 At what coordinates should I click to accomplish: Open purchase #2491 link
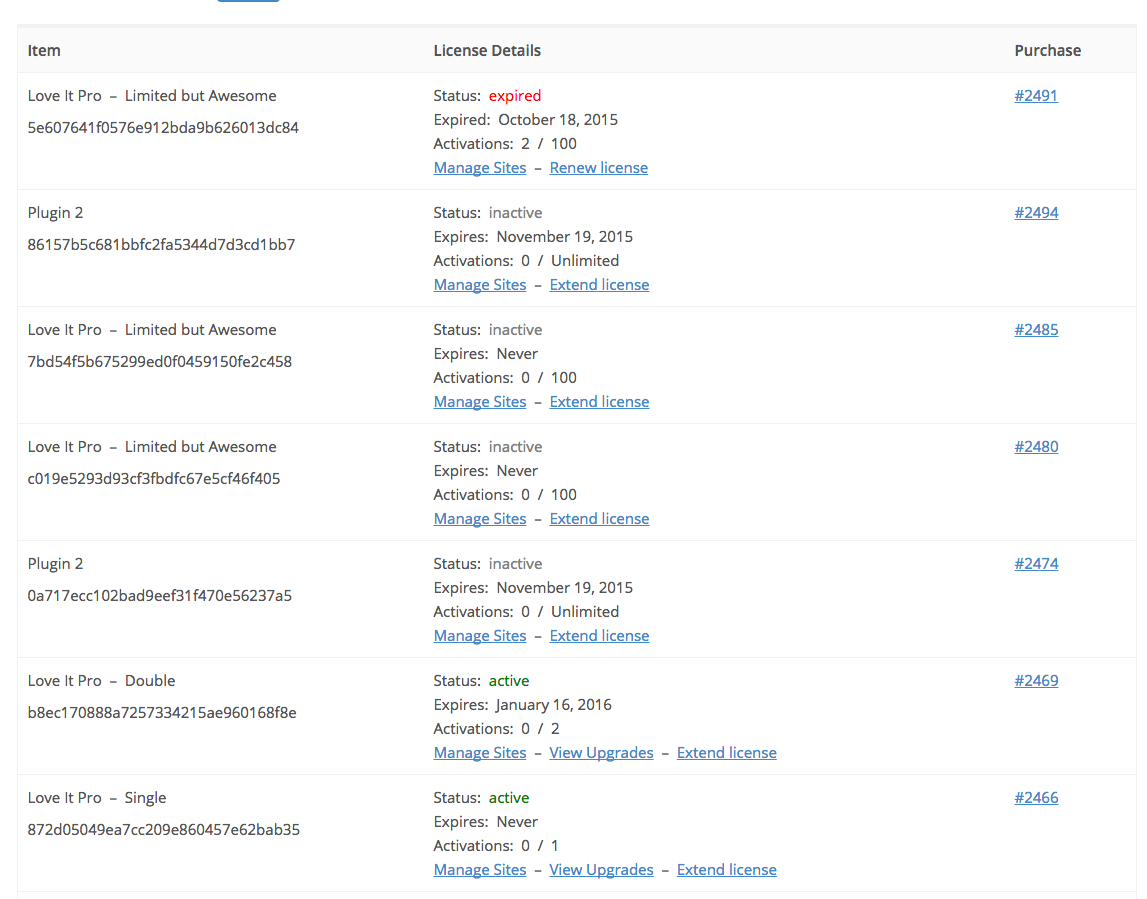[1035, 96]
